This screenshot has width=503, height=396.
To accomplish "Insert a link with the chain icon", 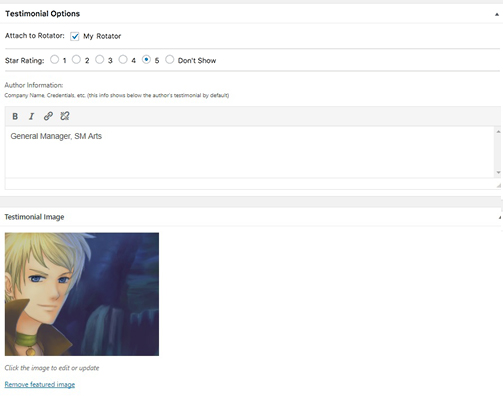I will tap(48, 116).
